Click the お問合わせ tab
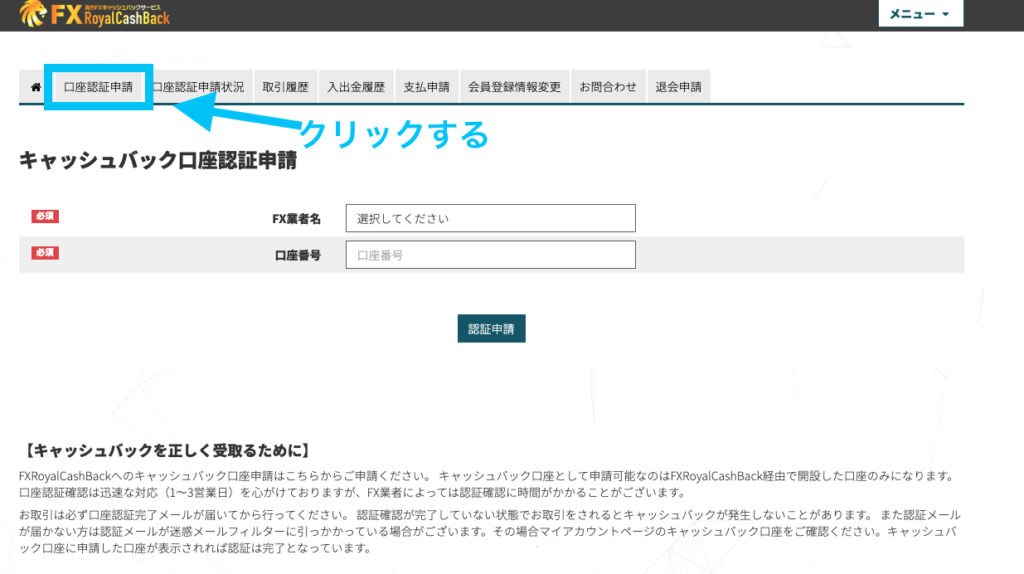The height and width of the screenshot is (574, 1024). pyautogui.click(x=608, y=87)
